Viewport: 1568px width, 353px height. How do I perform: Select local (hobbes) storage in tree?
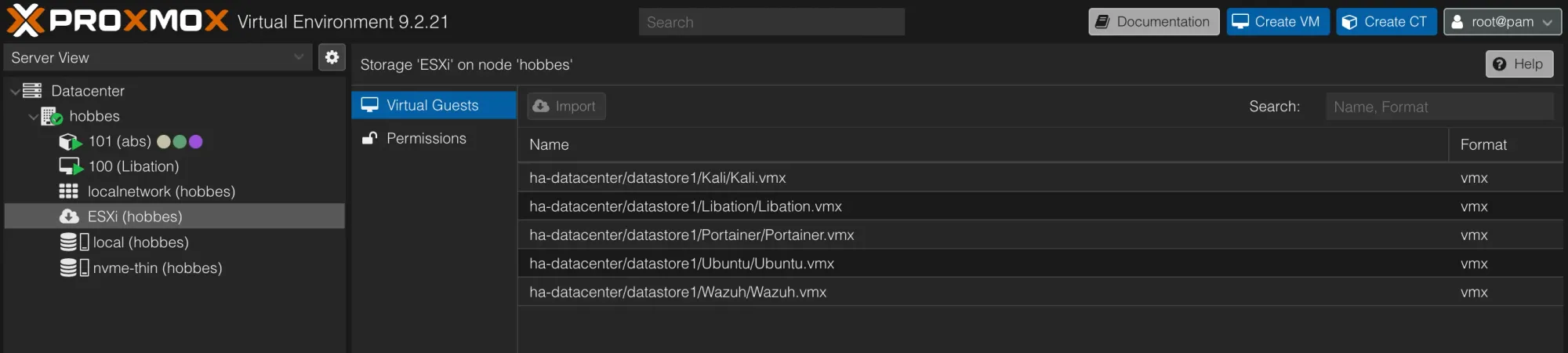click(141, 242)
